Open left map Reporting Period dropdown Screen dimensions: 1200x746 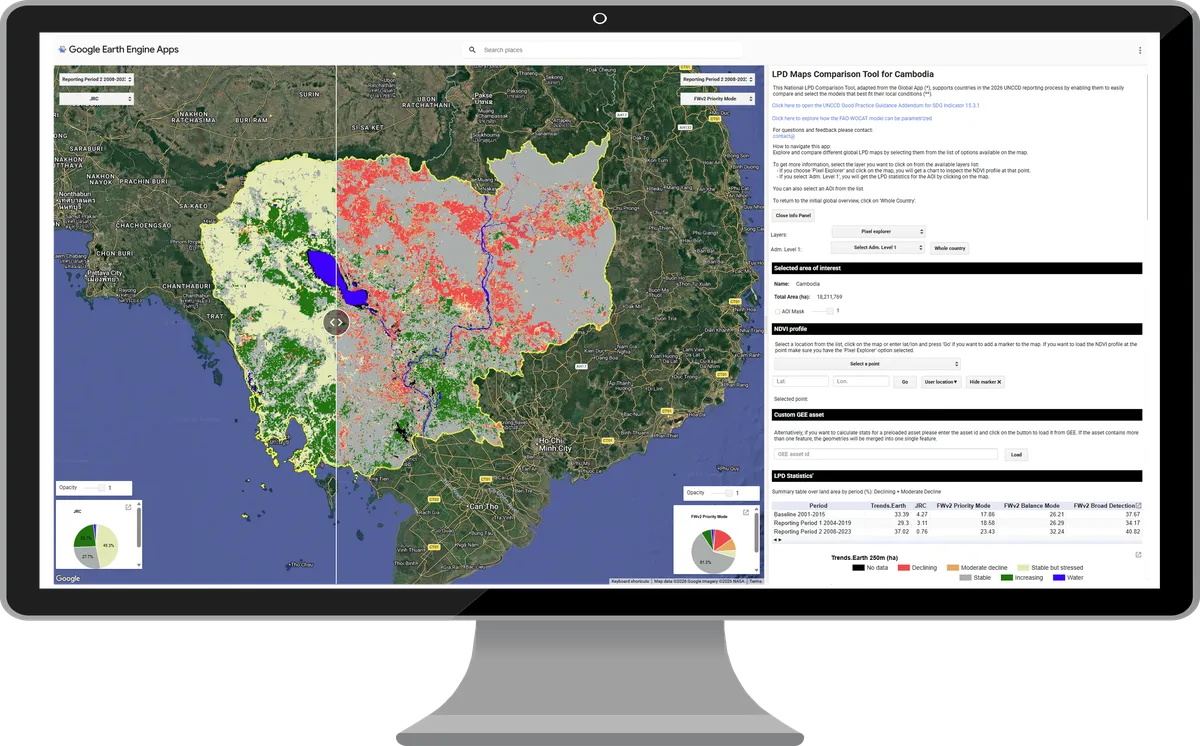[96, 79]
